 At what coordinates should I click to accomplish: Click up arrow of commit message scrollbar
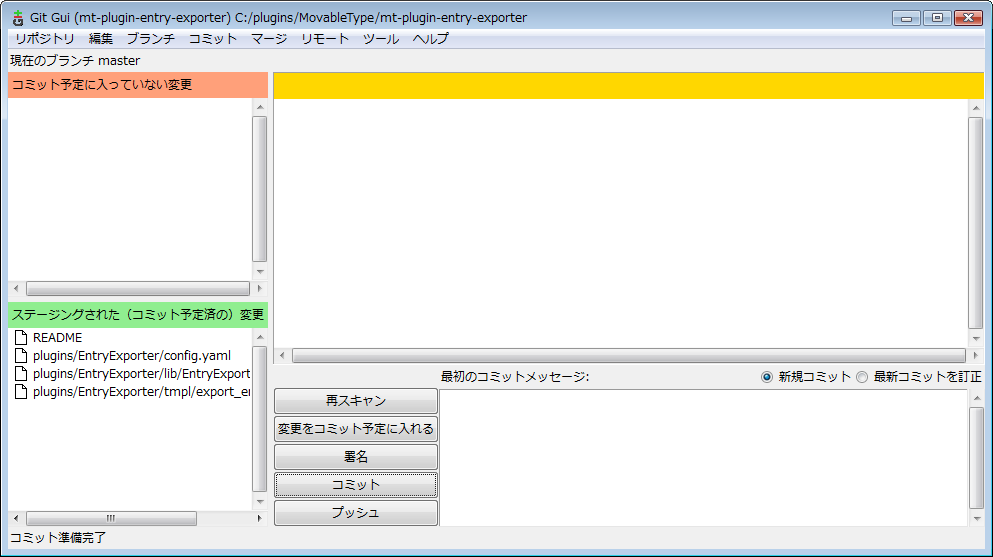click(x=977, y=398)
